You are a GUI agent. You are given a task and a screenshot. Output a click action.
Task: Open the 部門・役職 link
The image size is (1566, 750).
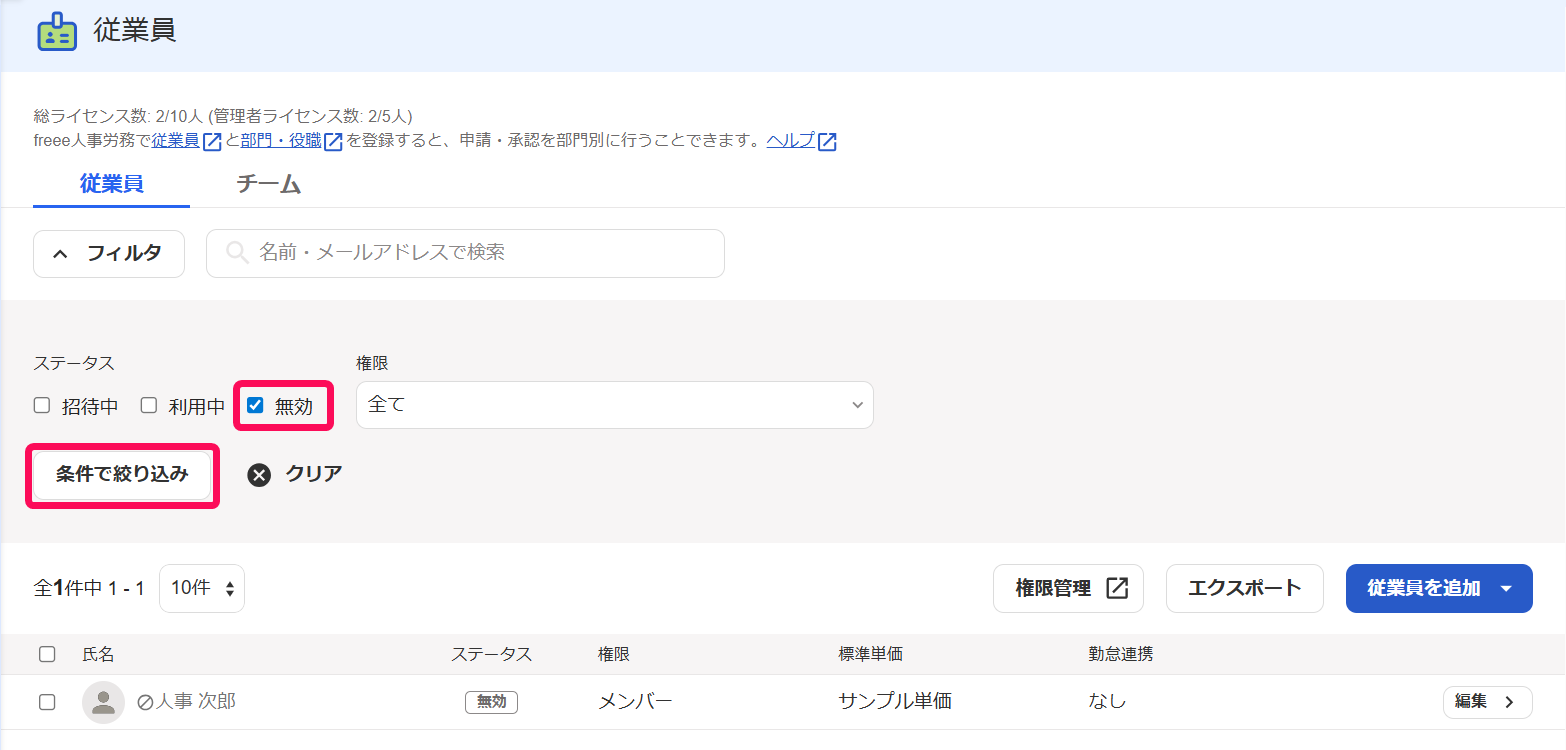point(281,141)
